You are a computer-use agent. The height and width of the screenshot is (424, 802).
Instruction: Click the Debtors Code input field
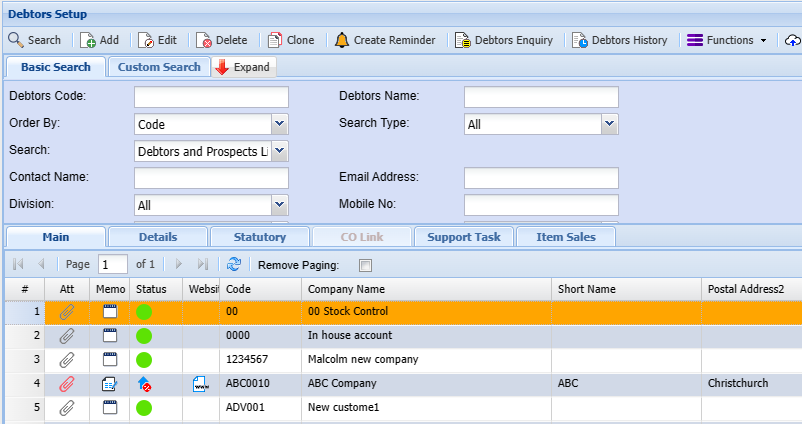pyautogui.click(x=211, y=97)
